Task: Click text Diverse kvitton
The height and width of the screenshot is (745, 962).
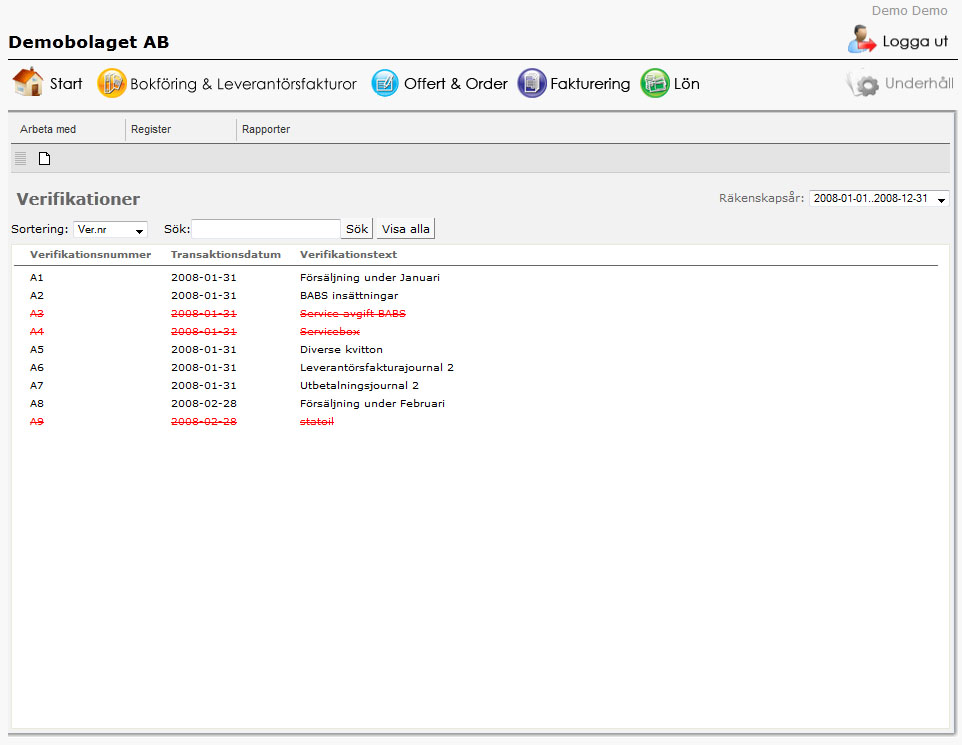Action: (341, 350)
